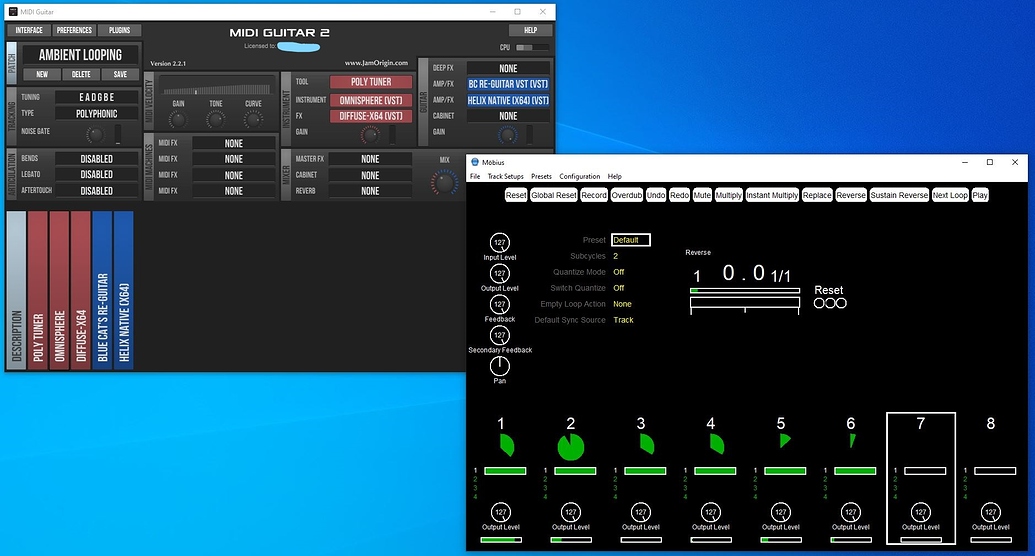Image resolution: width=1035 pixels, height=556 pixels.
Task: Open the POLY TUNER tool slot
Action: (x=371, y=82)
